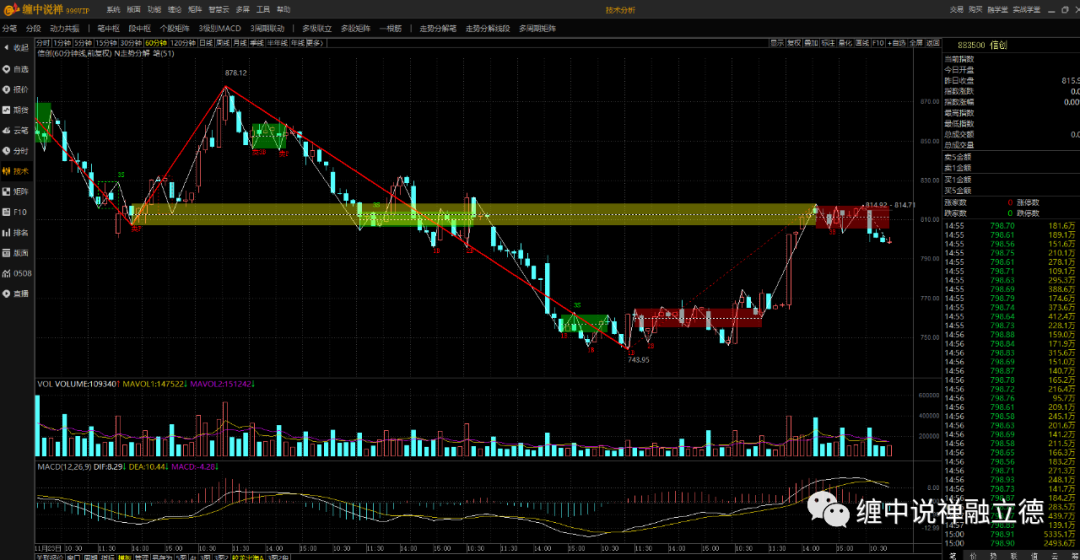Image resolution: width=1080 pixels, height=560 pixels.
Task: Open the 矩阵 matrix sidebar item
Action: point(16,191)
